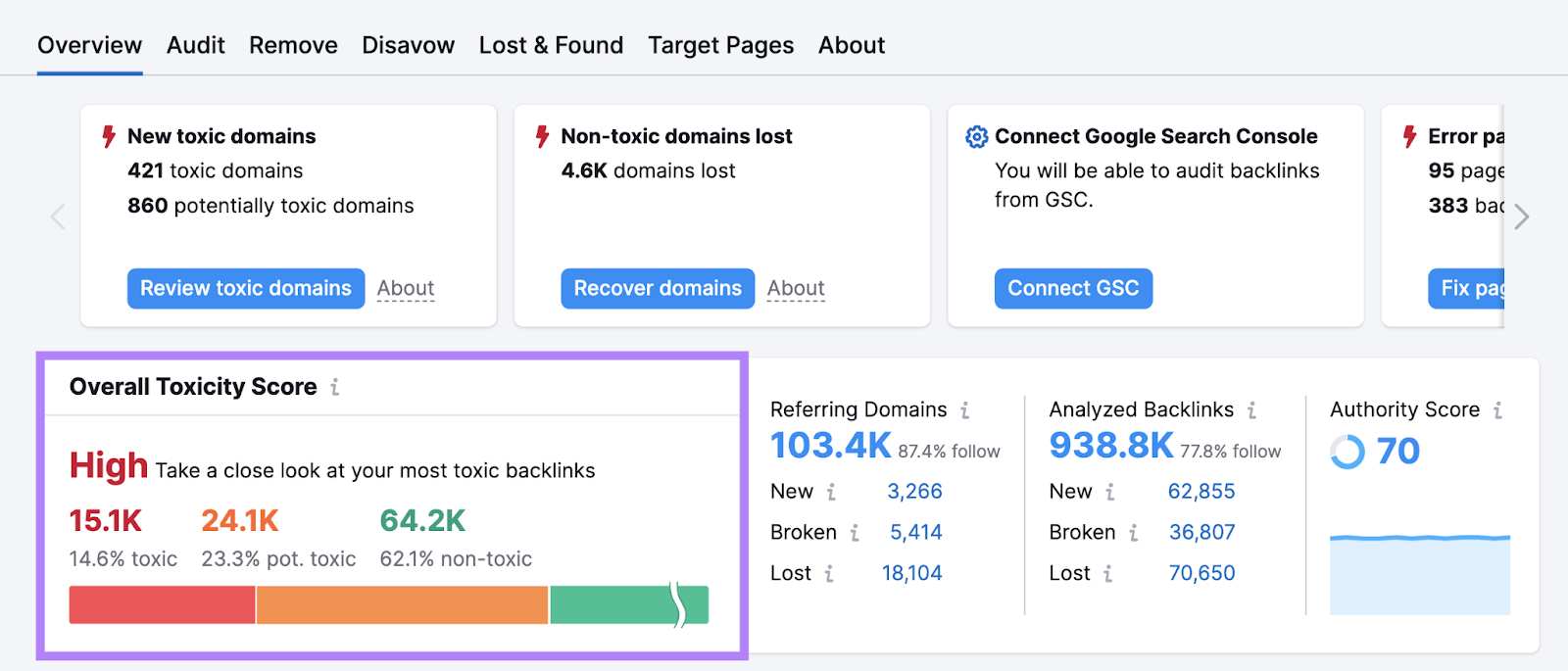
Task: Open the 18,104 lost referring domains count
Action: tap(911, 574)
